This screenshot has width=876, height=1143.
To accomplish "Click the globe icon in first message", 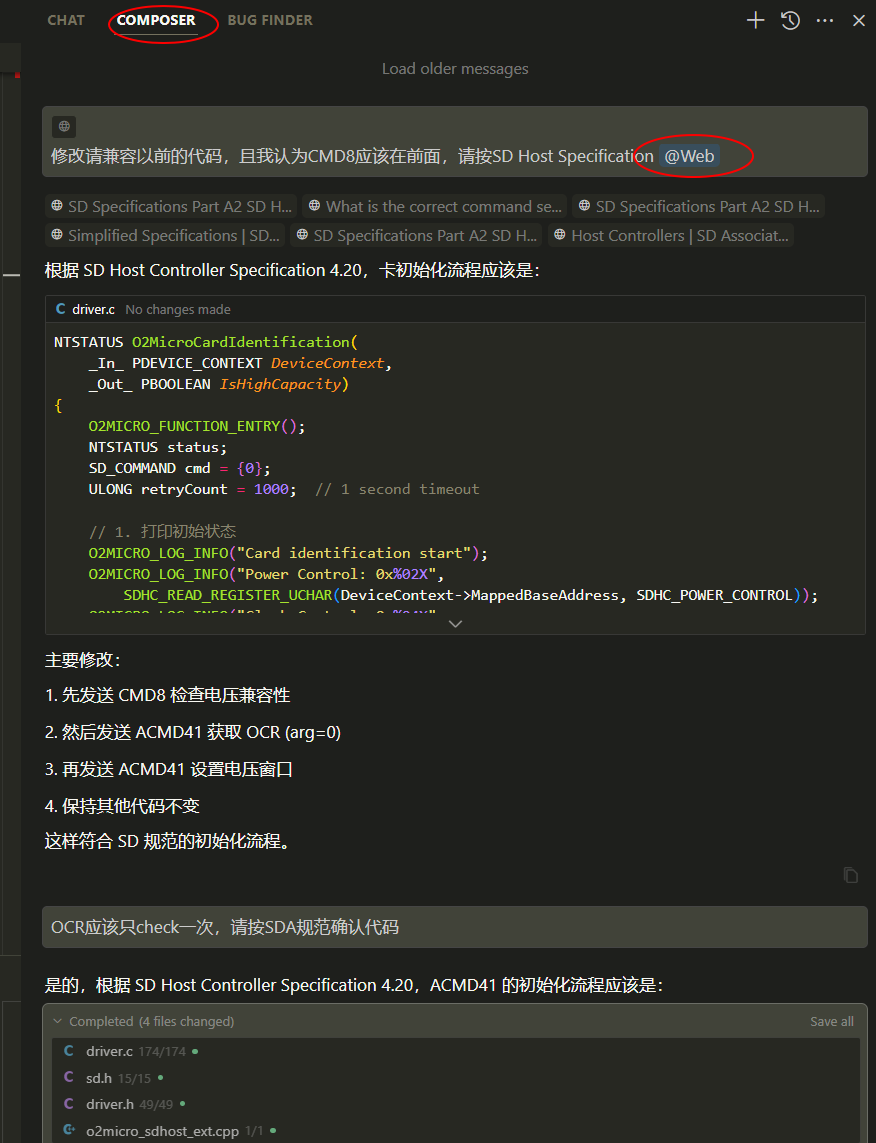I will [x=64, y=126].
